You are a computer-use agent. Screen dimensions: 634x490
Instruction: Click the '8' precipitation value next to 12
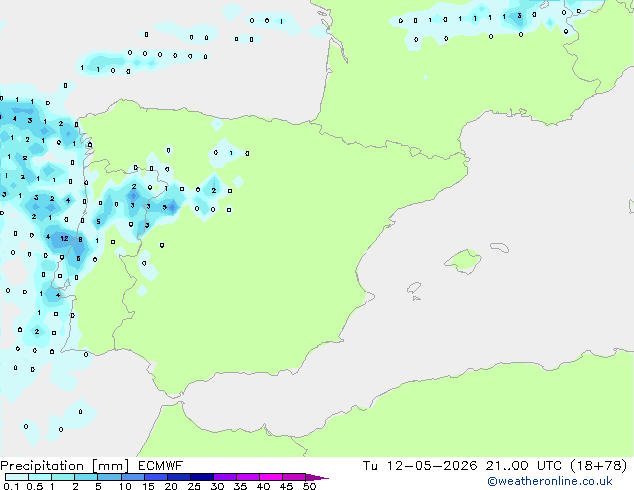pos(80,240)
